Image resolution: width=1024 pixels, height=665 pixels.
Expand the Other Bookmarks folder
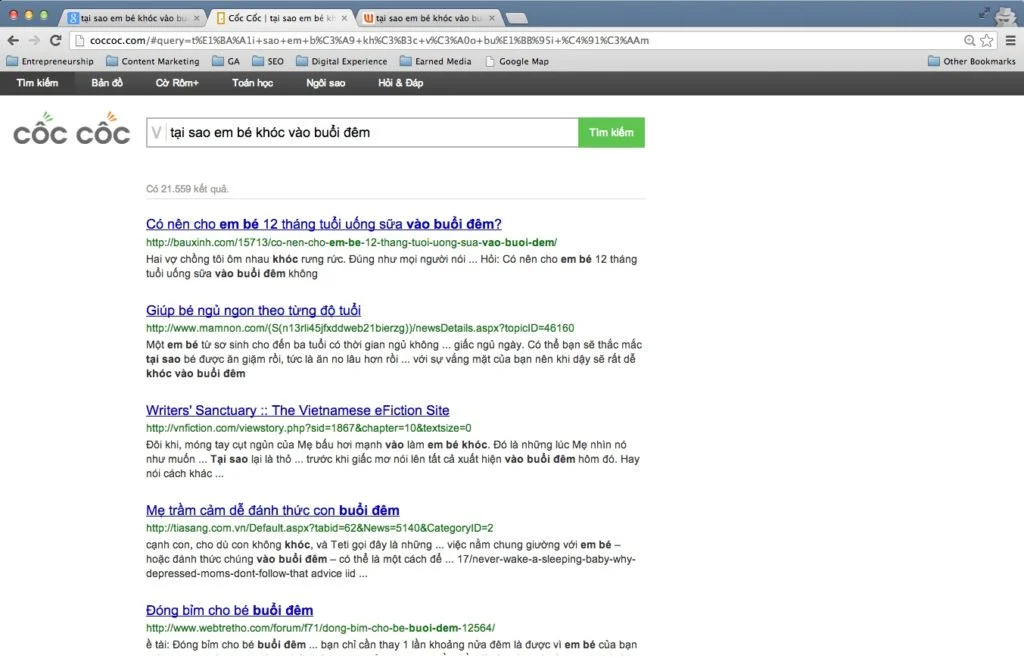[x=971, y=61]
